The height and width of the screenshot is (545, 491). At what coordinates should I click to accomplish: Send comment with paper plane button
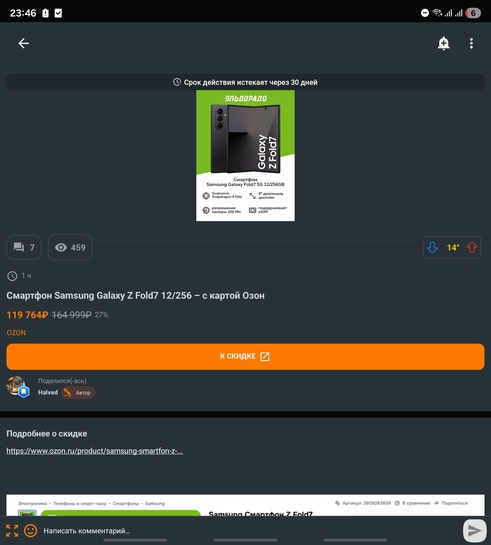click(474, 530)
